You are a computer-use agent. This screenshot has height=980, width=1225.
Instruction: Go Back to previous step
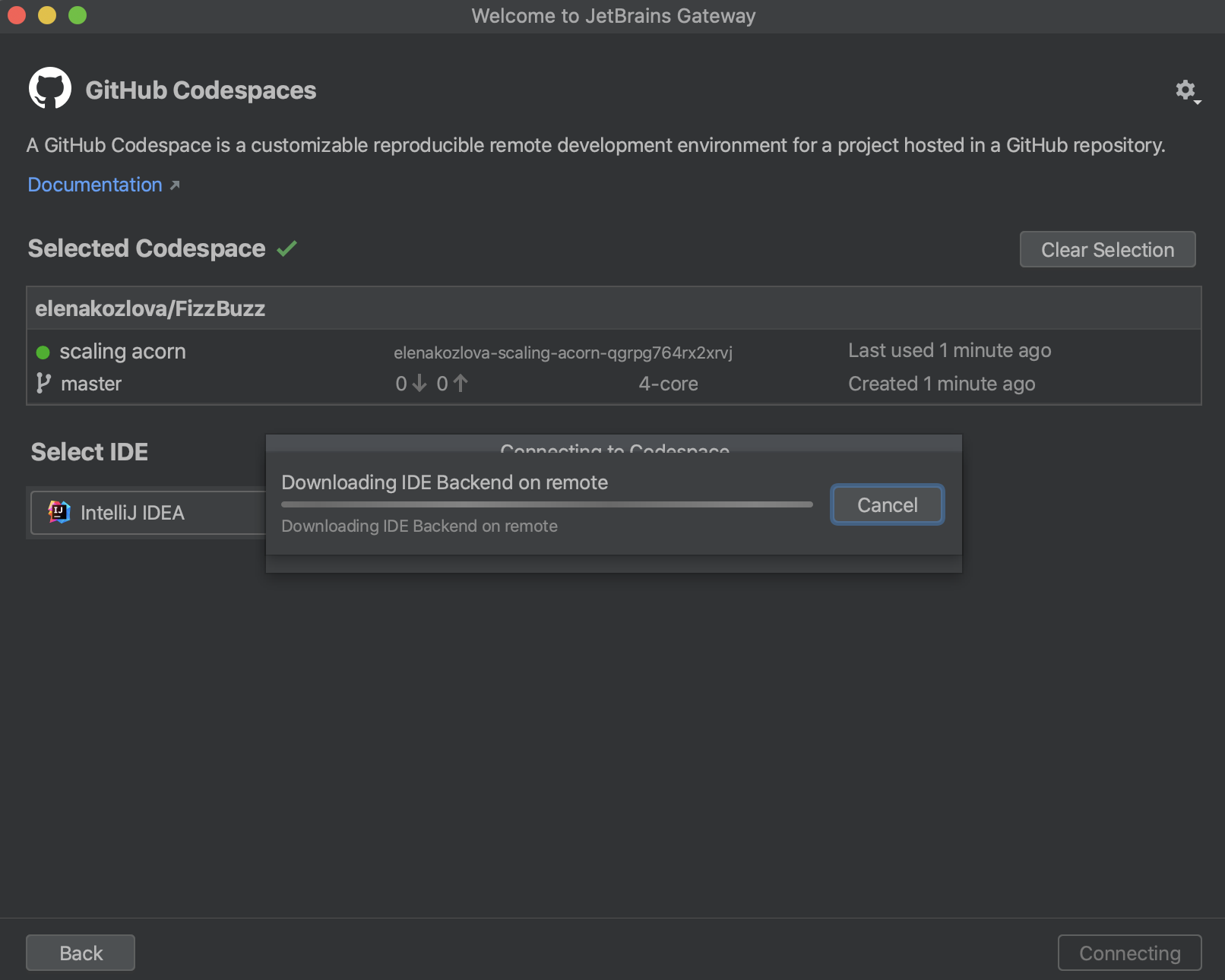[x=81, y=953]
